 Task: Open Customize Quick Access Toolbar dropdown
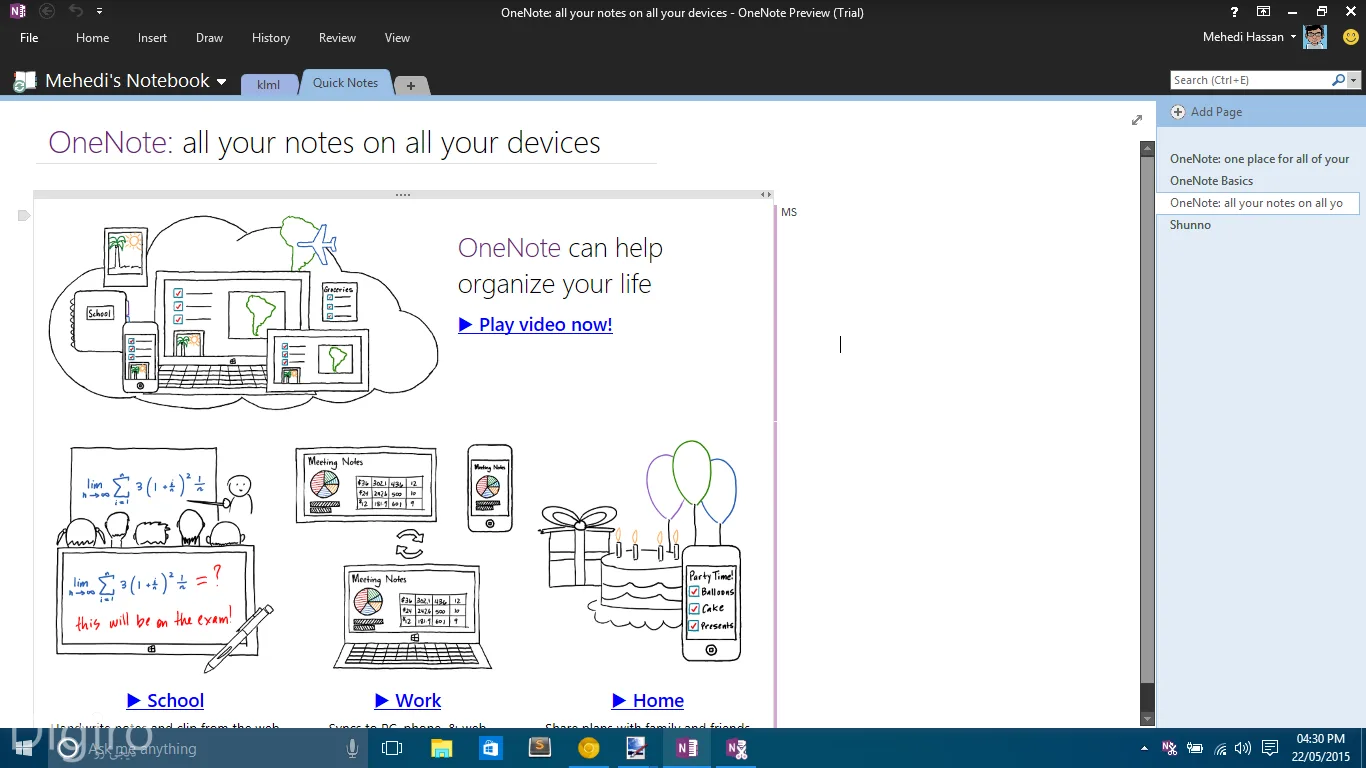(100, 12)
